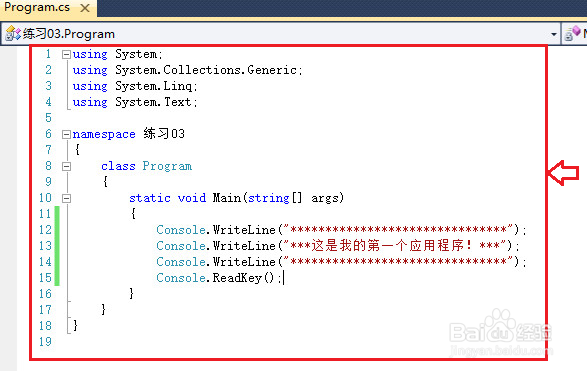
Task: Click closing brace on line 17
Action: click(103, 310)
